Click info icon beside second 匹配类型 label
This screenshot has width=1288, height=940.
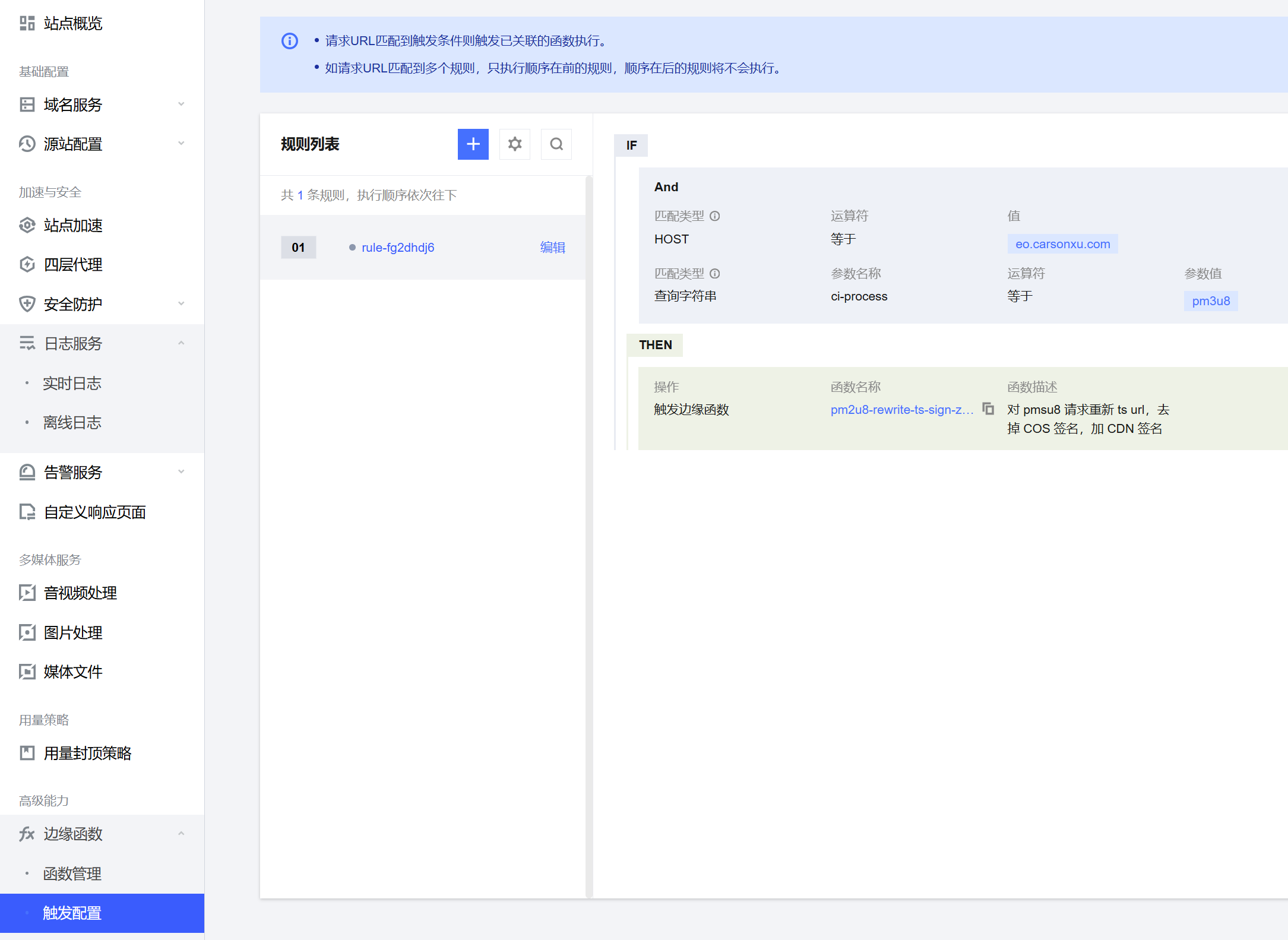[715, 274]
